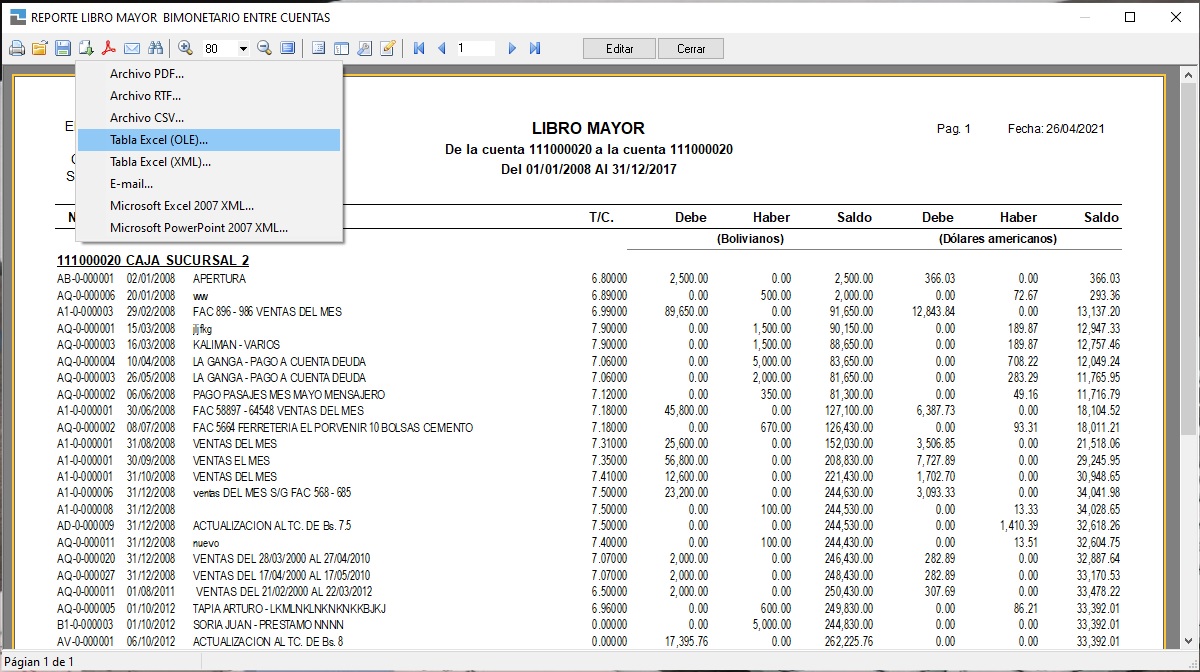1200x672 pixels.
Task: Click the Zoom in magnifier icon
Action: click(x=185, y=48)
